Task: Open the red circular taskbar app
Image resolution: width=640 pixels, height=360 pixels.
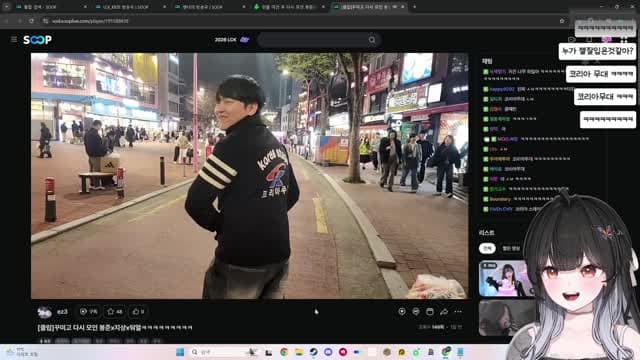Action: click(343, 352)
